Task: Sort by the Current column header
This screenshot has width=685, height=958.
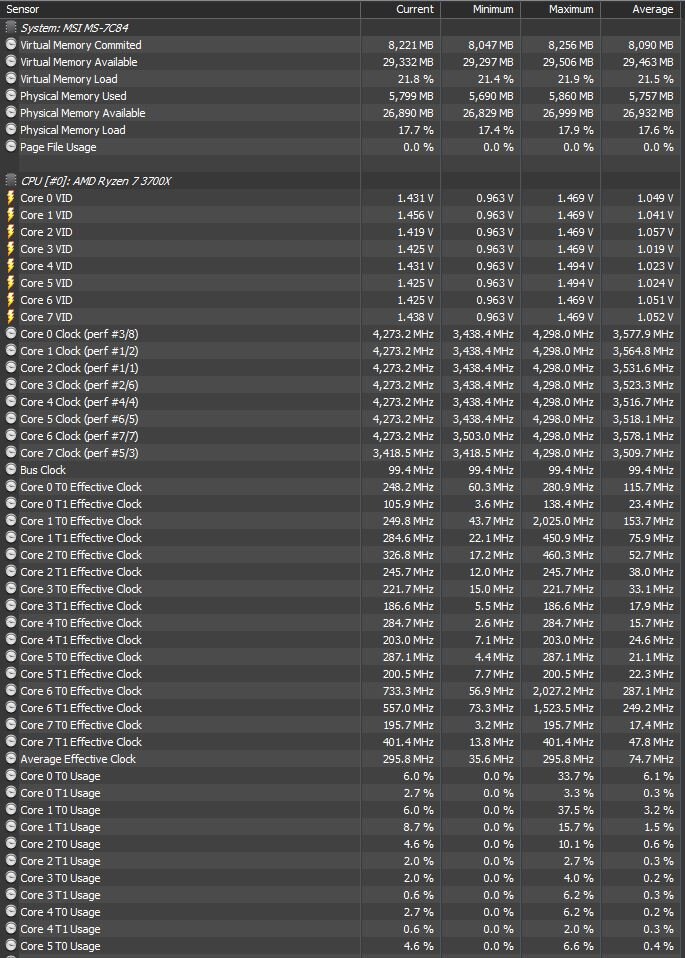Action: coord(400,9)
